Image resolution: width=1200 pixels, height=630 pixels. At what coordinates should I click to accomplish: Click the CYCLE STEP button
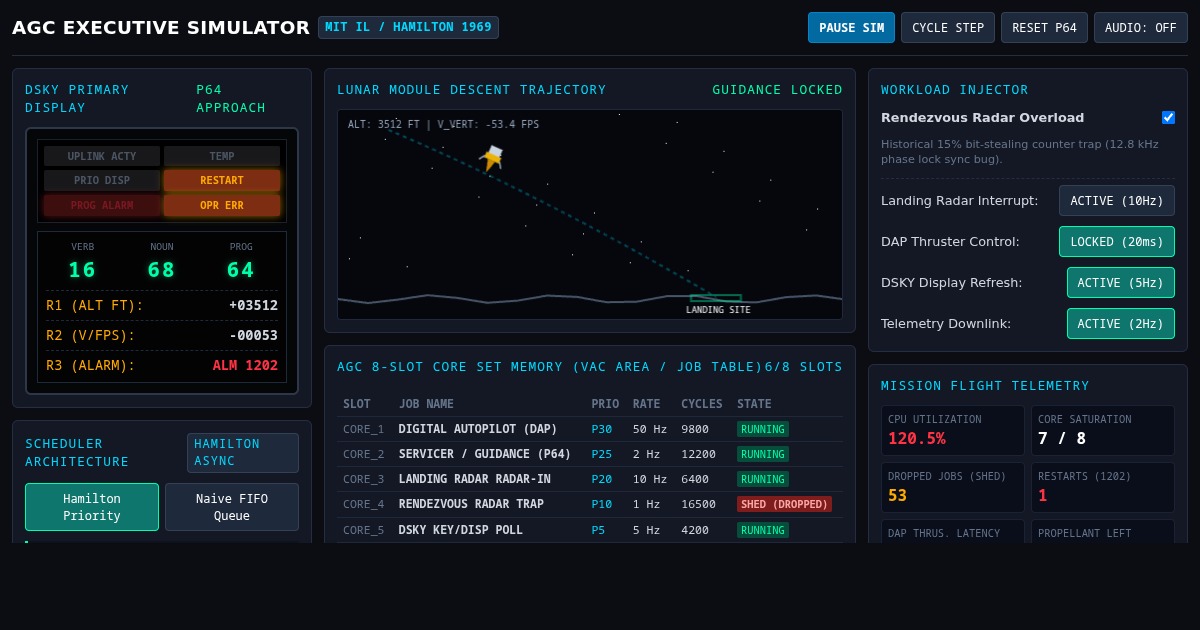(x=948, y=28)
